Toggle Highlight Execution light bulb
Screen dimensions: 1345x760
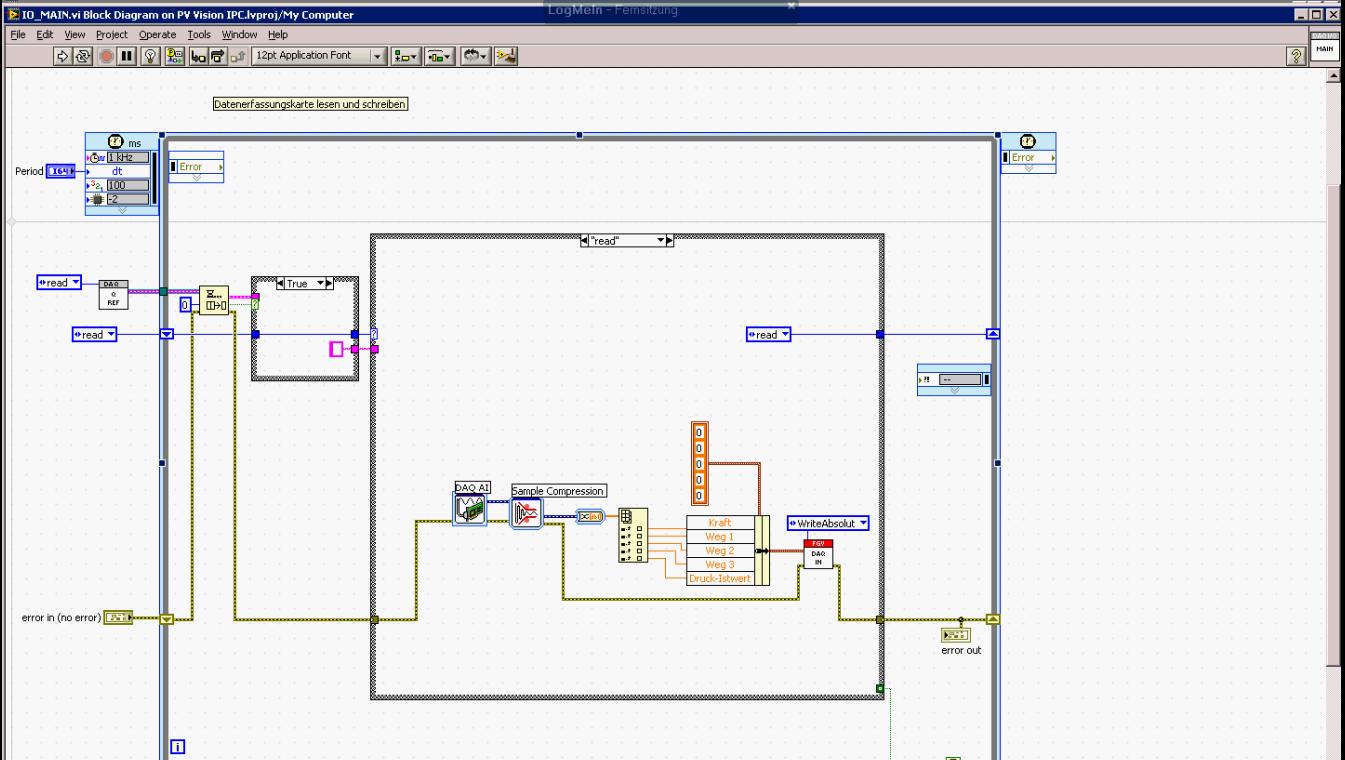pos(150,56)
